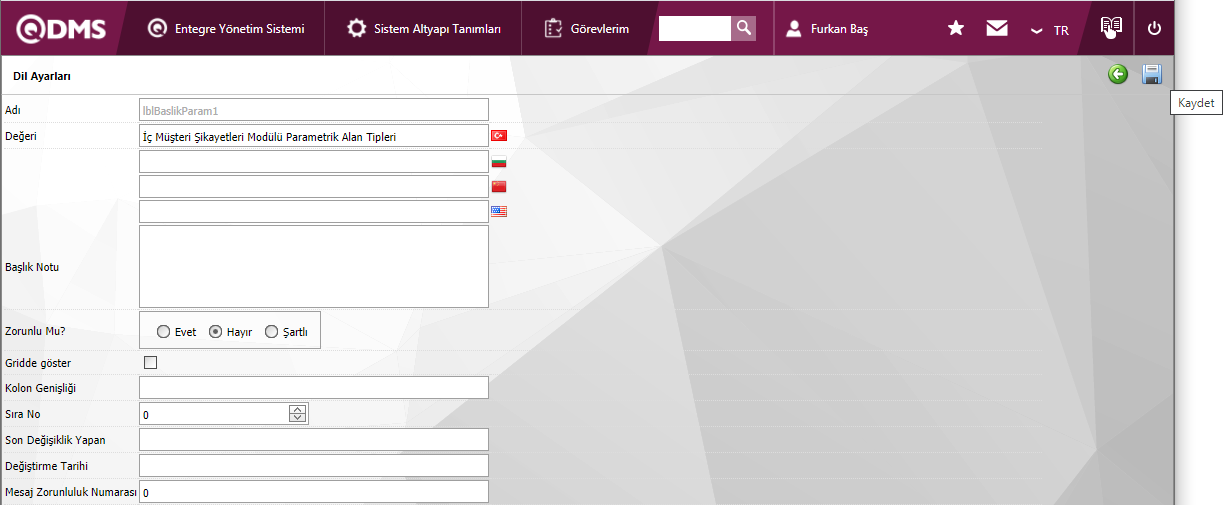Focus the Bulgarian value input field
The height and width of the screenshot is (505, 1226).
[x=314, y=161]
